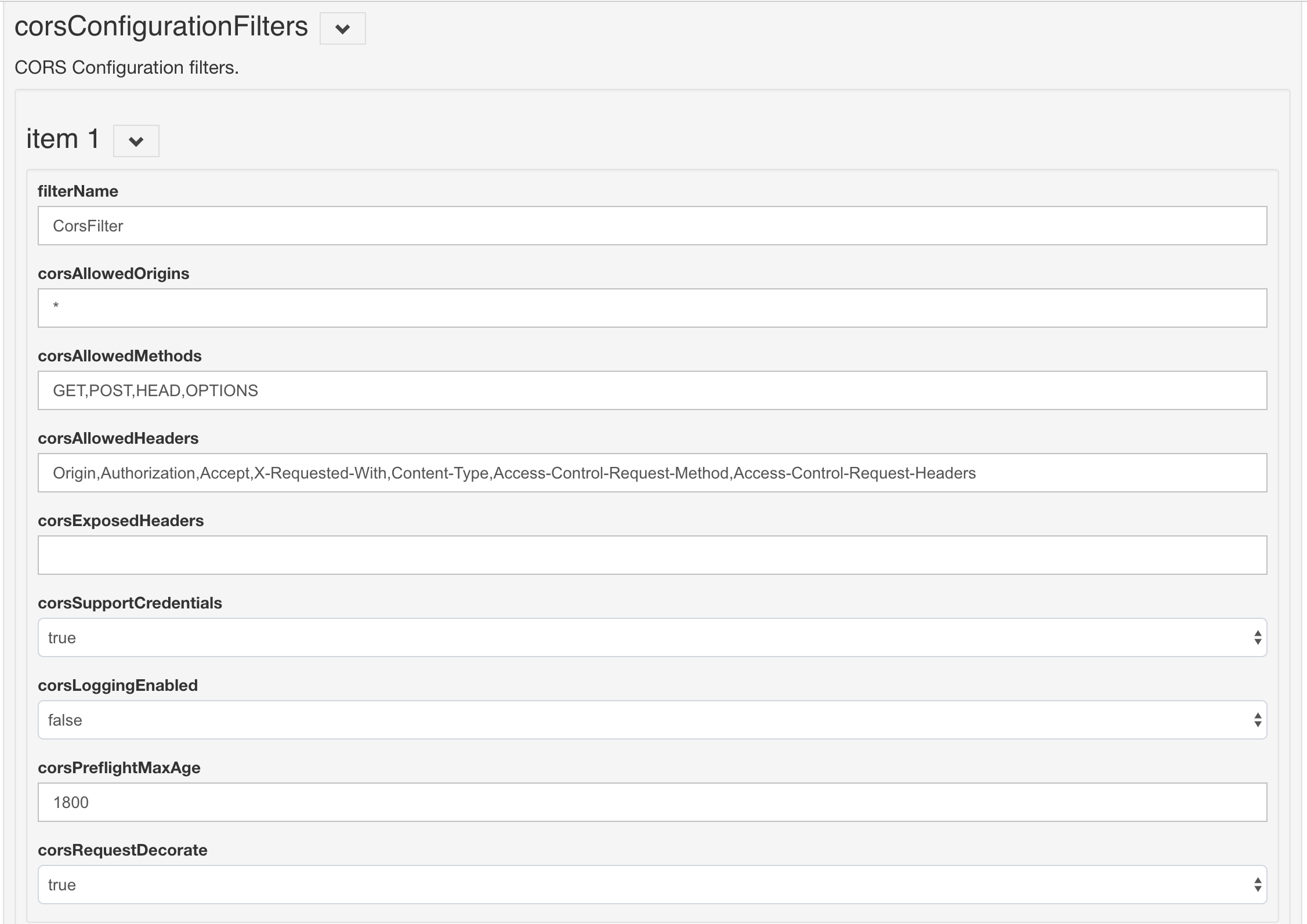Click the corsAllowedHeaders label

pos(118,439)
